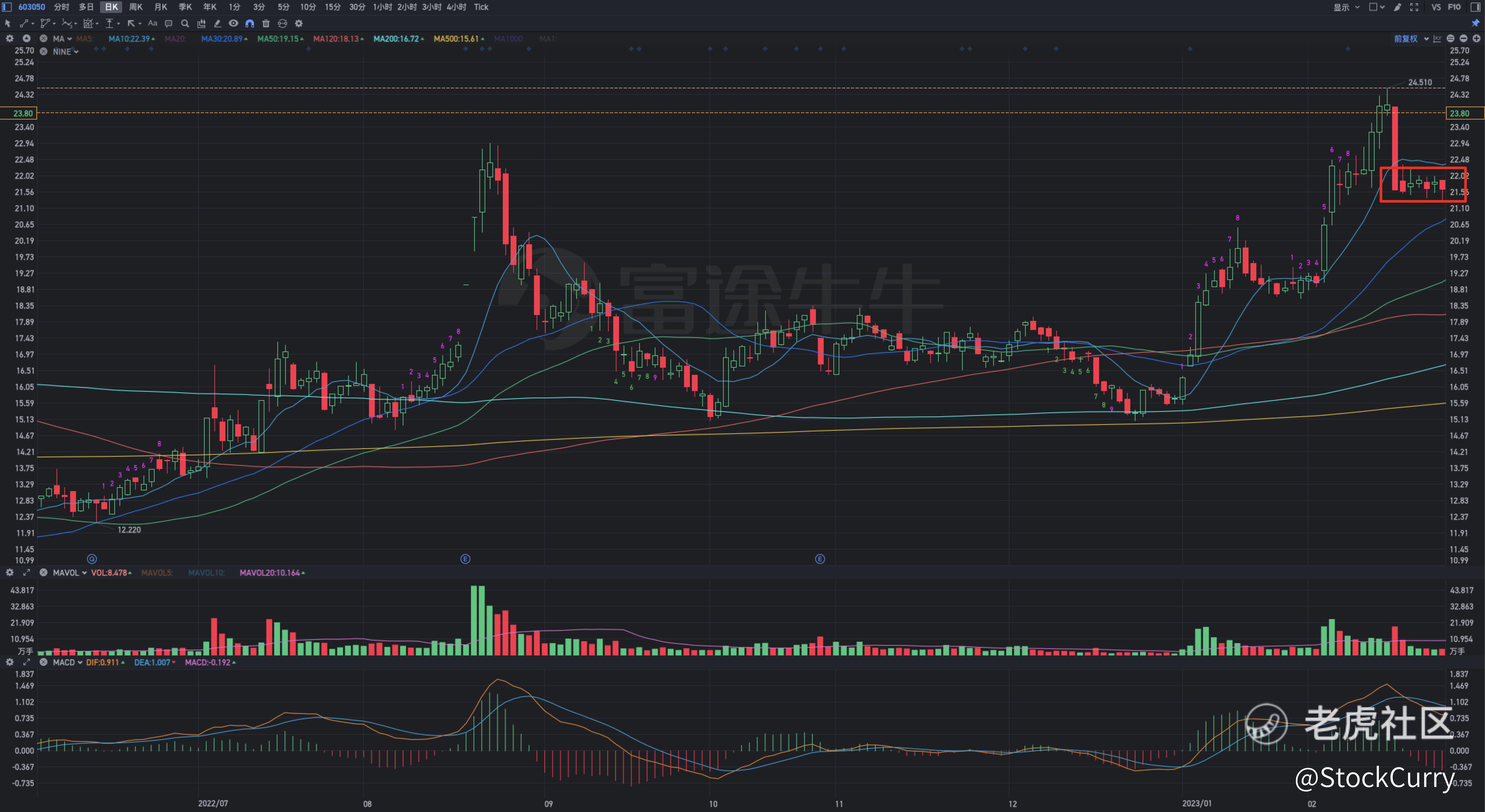The image size is (1485, 812).
Task: Click the paintbrush theme icon
Action: tap(1397, 7)
